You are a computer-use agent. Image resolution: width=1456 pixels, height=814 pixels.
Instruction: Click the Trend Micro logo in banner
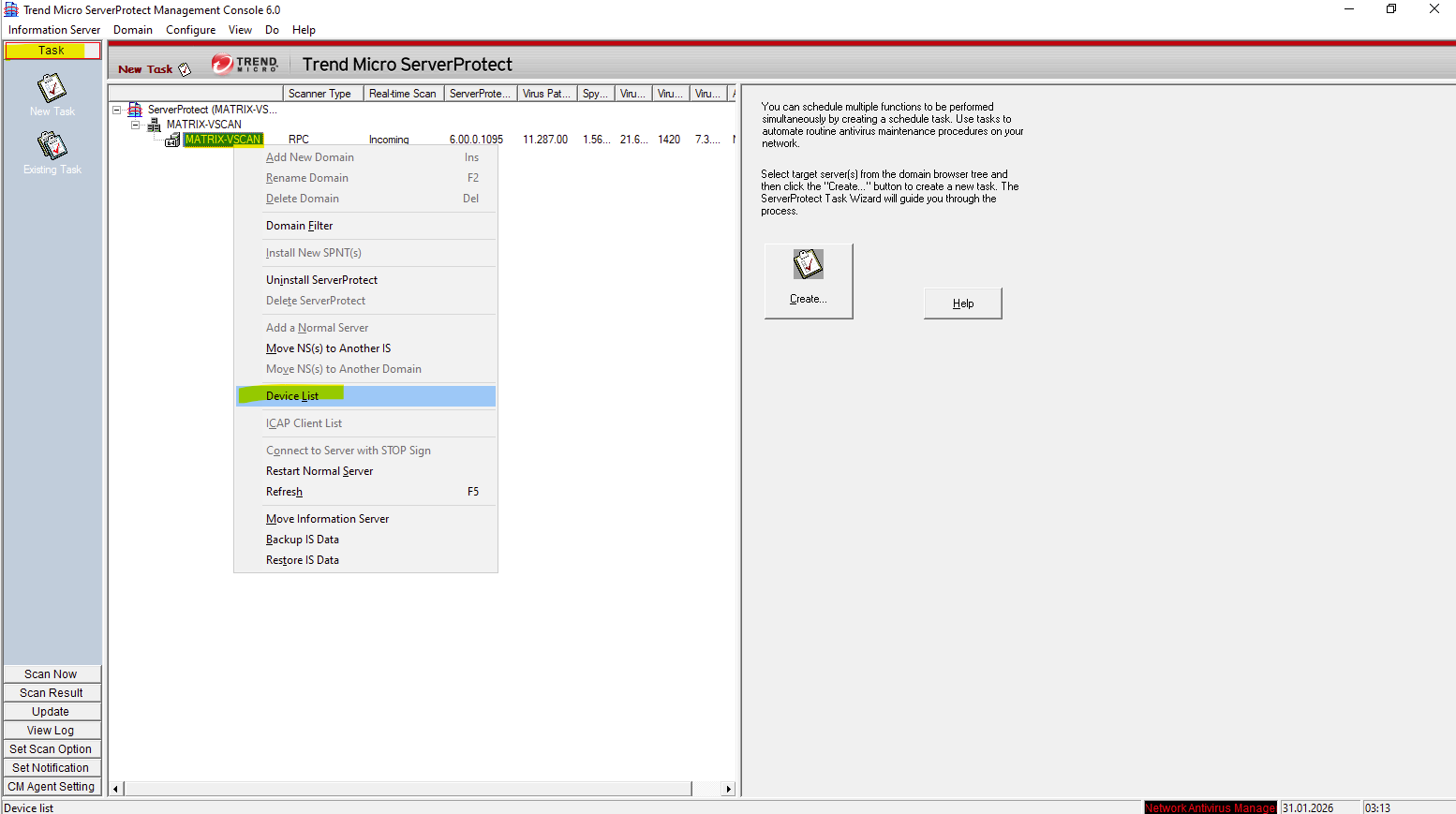tap(245, 64)
